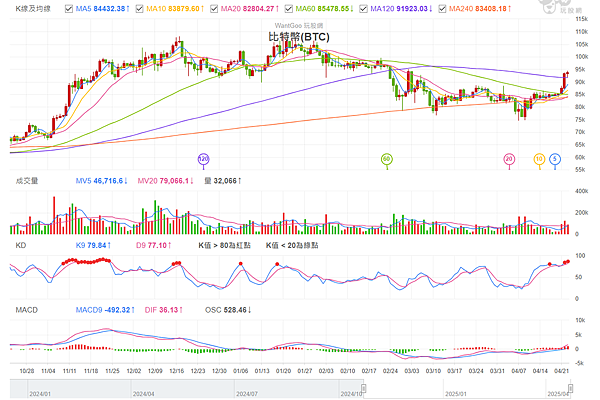Click the D9 77.10 value
The width and height of the screenshot is (600, 400).
point(153,245)
